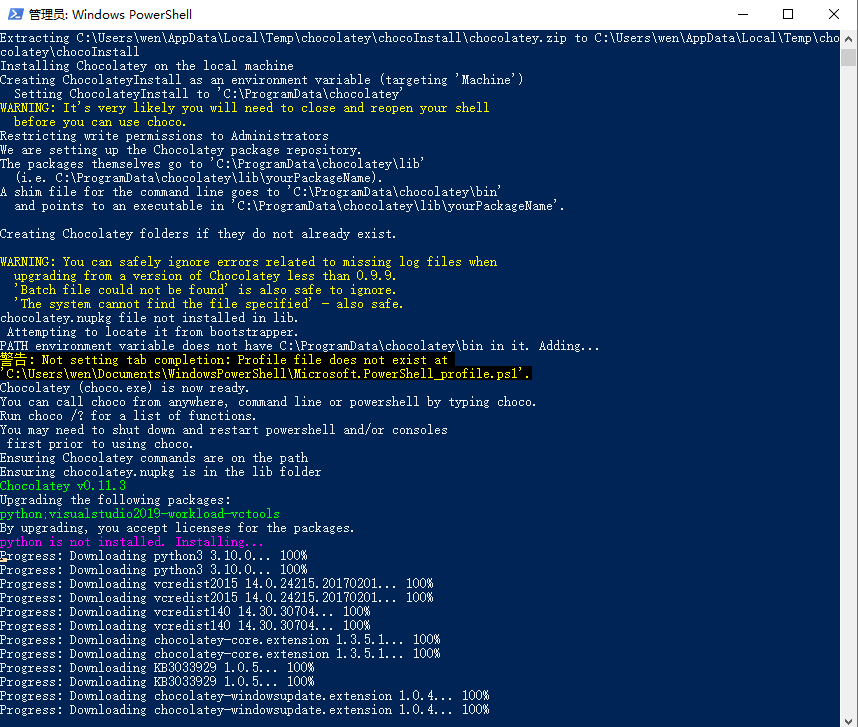Click the vertical scrollbar thumb
This screenshot has height=727, width=858.
[848, 57]
